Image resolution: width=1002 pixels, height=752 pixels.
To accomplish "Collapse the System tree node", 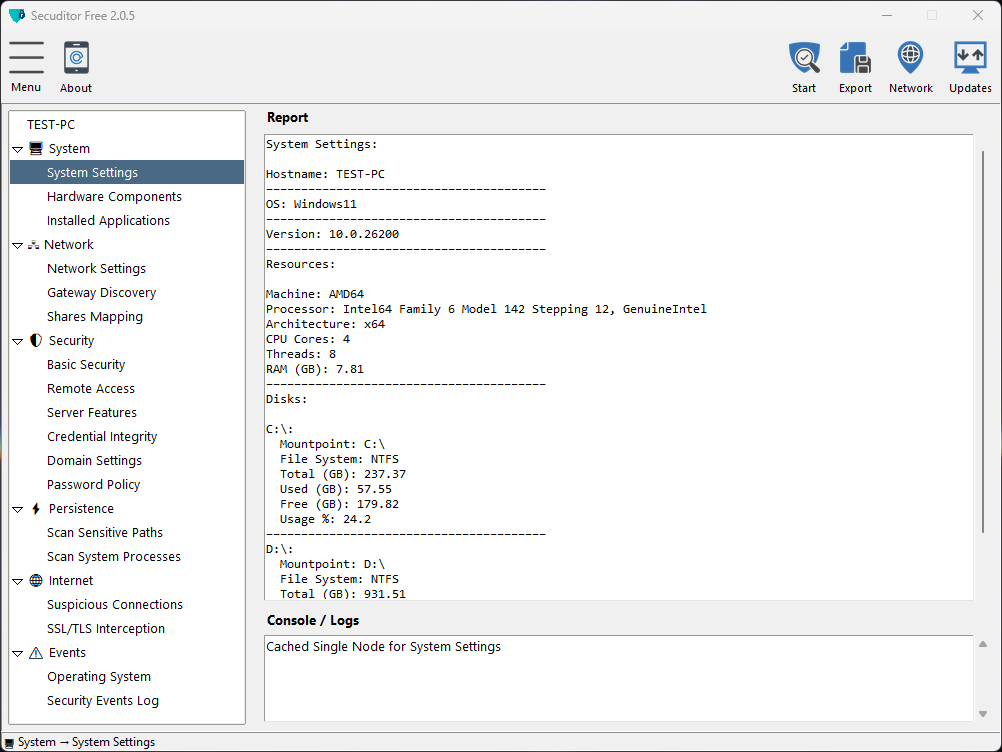I will click(18, 149).
